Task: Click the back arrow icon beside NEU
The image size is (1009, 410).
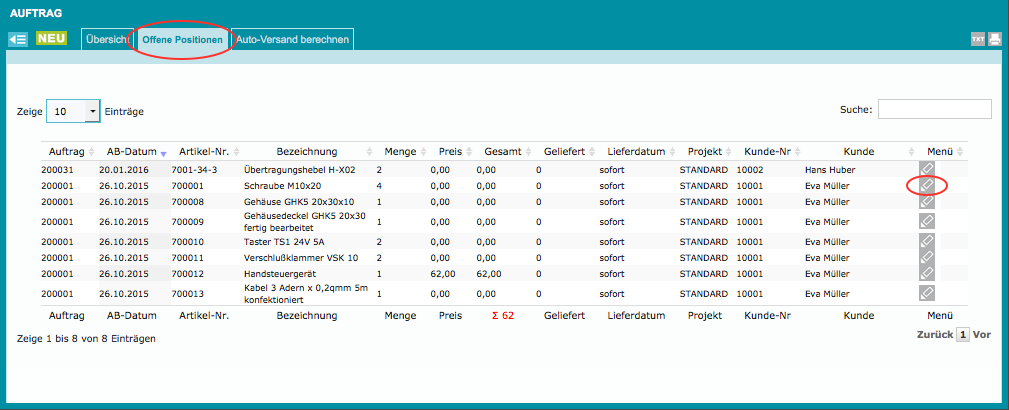Action: coord(18,39)
